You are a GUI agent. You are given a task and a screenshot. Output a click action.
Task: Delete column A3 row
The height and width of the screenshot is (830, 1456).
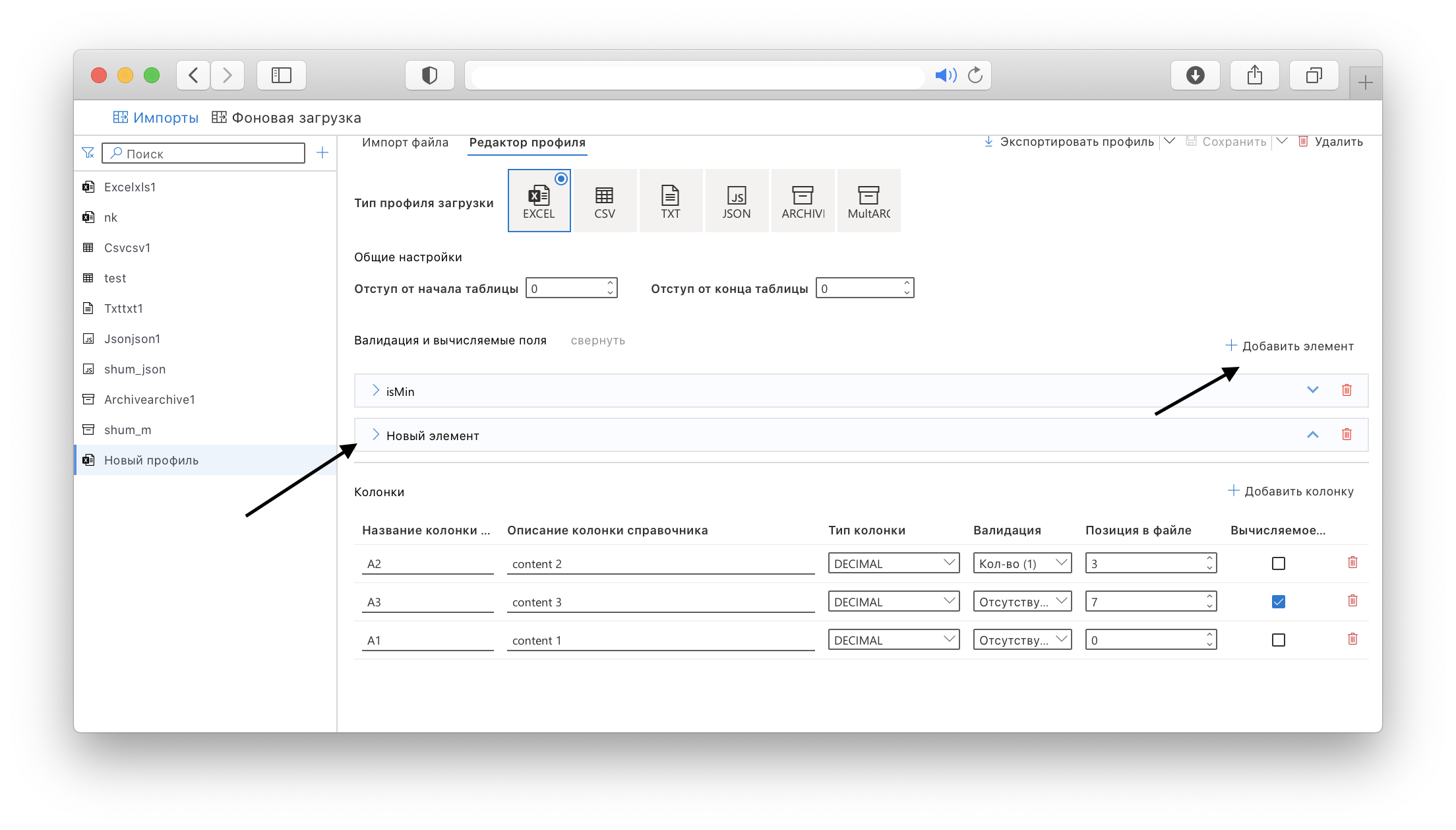[x=1352, y=600]
